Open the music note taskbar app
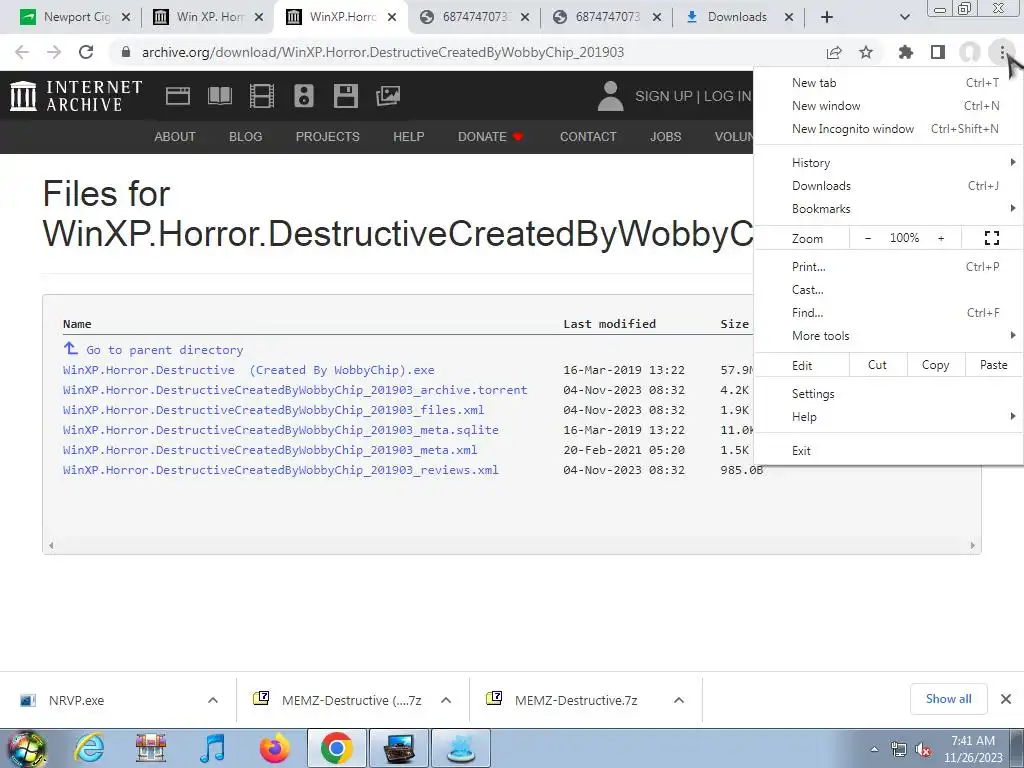The image size is (1024, 768). tap(212, 748)
